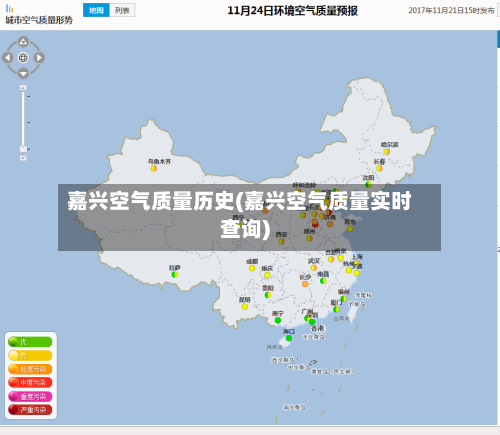The height and width of the screenshot is (435, 500).
Task: Click the 福州 city marker
Action: pyautogui.click(x=343, y=299)
